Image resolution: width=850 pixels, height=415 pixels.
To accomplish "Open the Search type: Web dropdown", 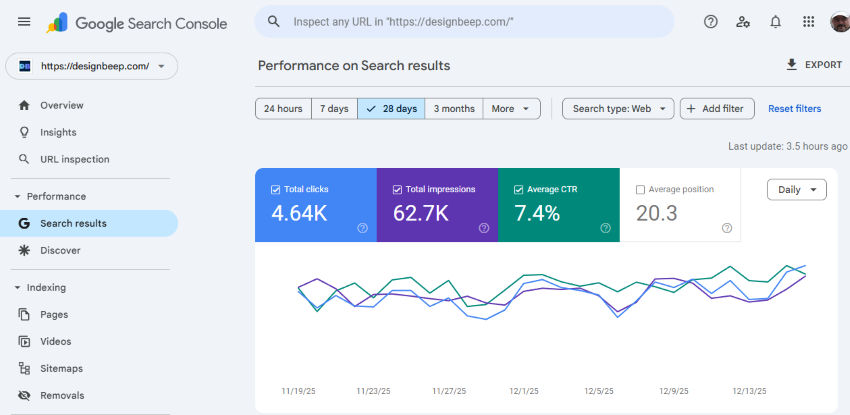I will (618, 109).
